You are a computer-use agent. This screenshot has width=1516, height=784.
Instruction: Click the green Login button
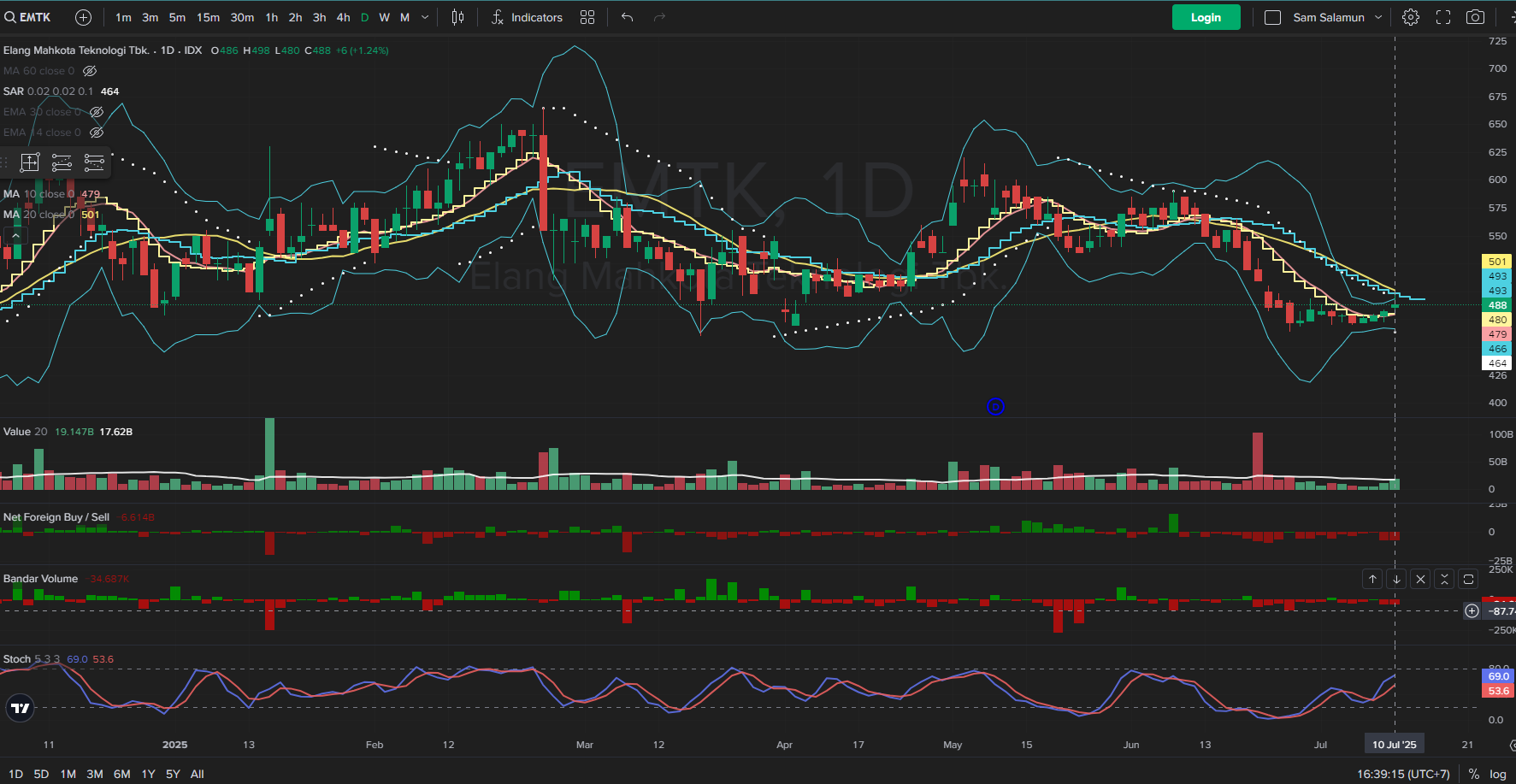(1206, 17)
